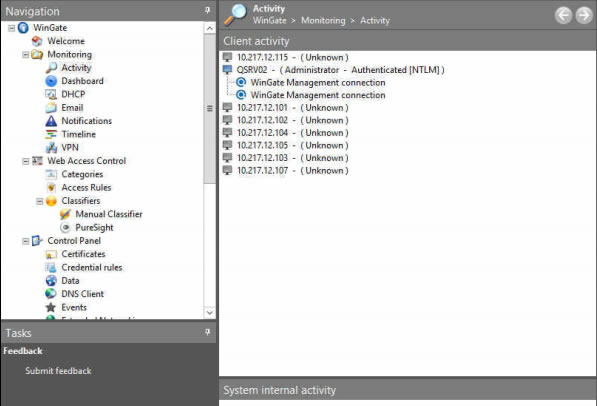Select the QSRV02 Administrator row text
The width and height of the screenshot is (597, 406).
click(x=340, y=70)
